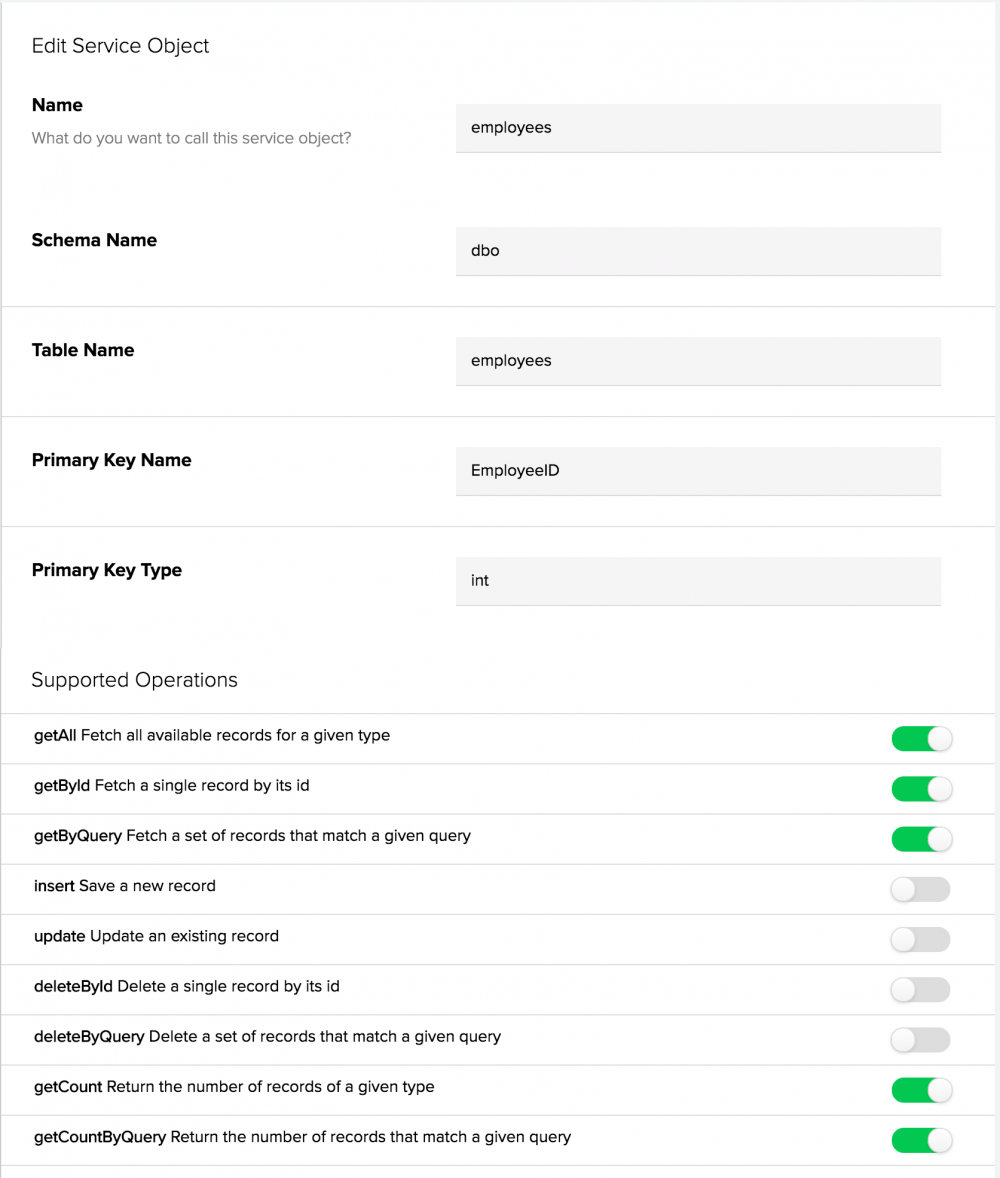1000x1178 pixels.
Task: Click inside the Table Name input
Action: 698,360
